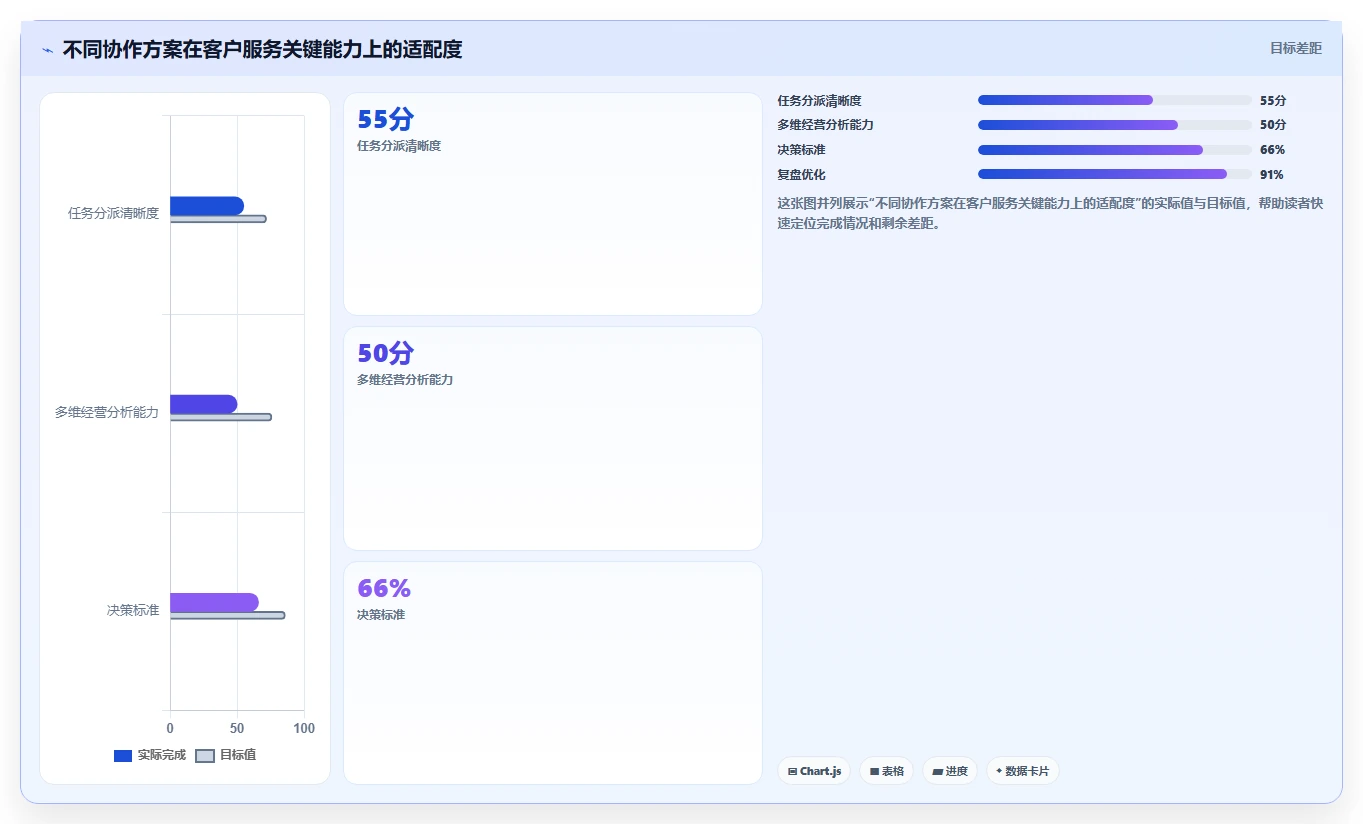Select the gray target bar for 任务分派清晰度
The height and width of the screenshot is (824, 1363).
(218, 219)
